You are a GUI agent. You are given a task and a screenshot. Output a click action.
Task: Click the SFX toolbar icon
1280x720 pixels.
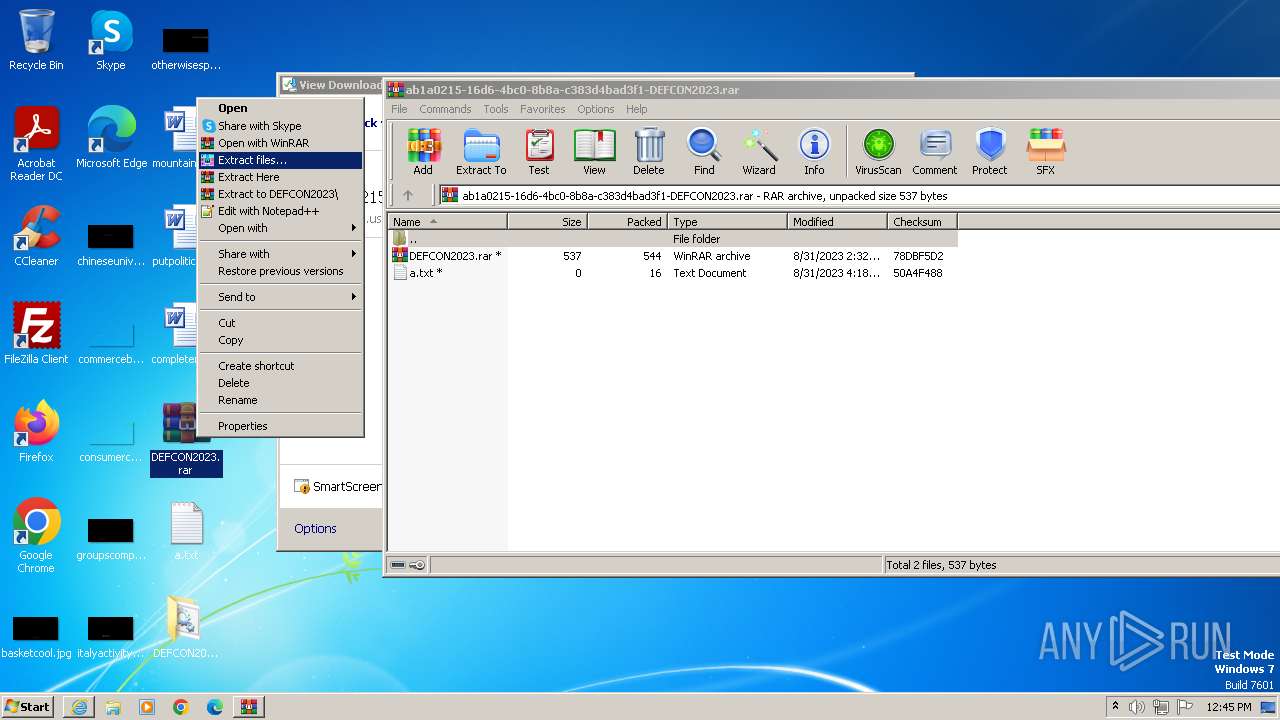tap(1045, 152)
